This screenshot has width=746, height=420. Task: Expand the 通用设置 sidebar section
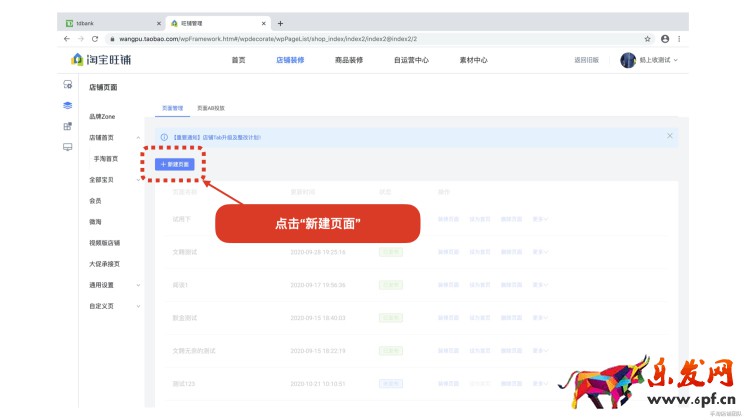tap(138, 285)
